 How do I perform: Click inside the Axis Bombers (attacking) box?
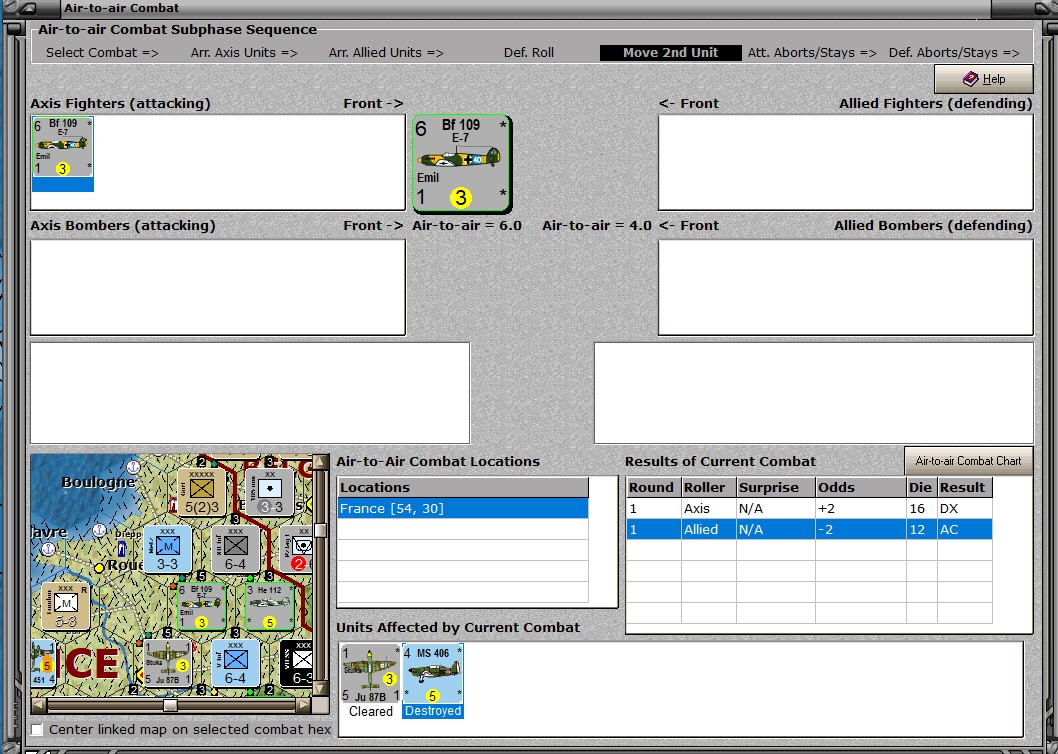point(218,287)
